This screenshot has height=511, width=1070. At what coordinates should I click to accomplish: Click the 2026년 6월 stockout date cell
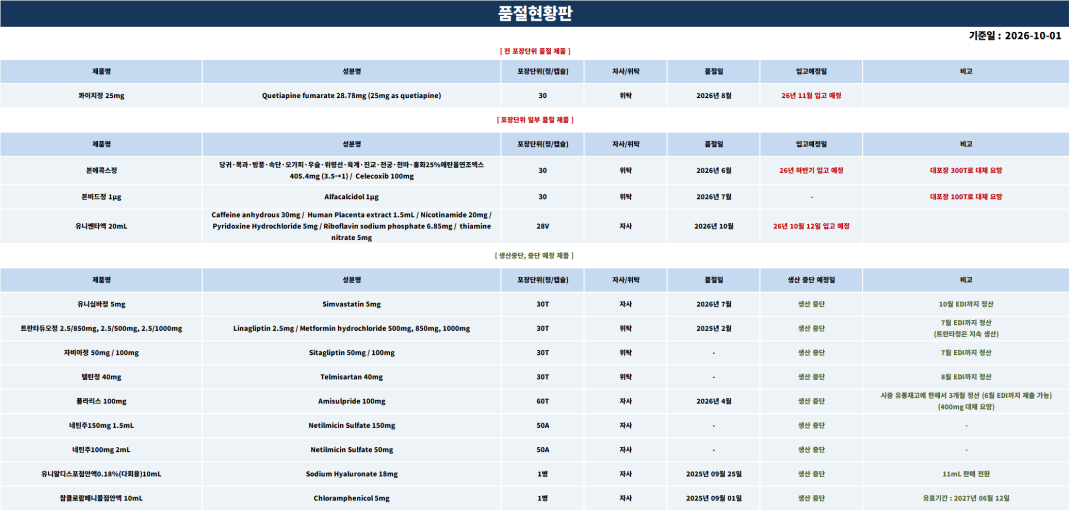click(714, 171)
